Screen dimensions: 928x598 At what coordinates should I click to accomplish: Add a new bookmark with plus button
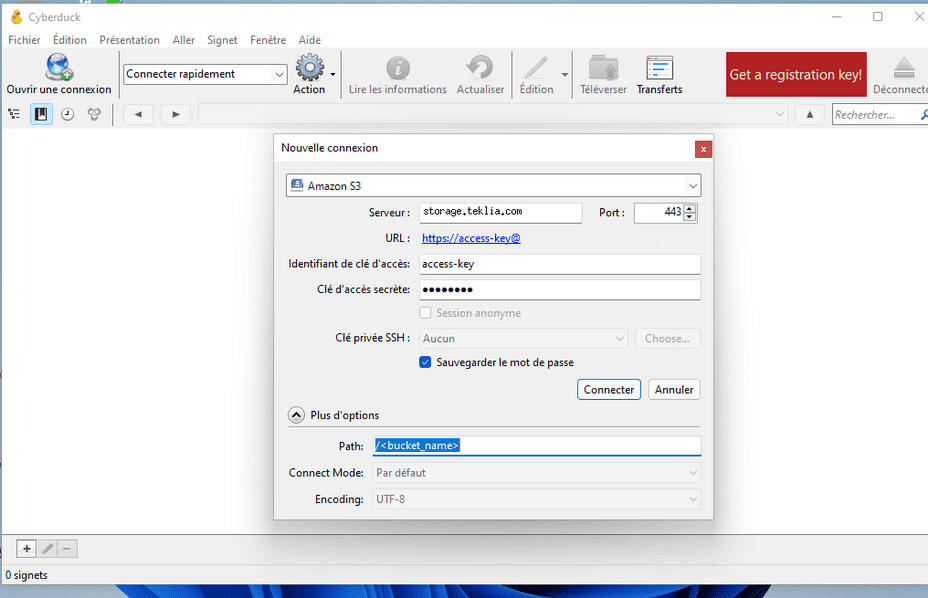[x=27, y=549]
